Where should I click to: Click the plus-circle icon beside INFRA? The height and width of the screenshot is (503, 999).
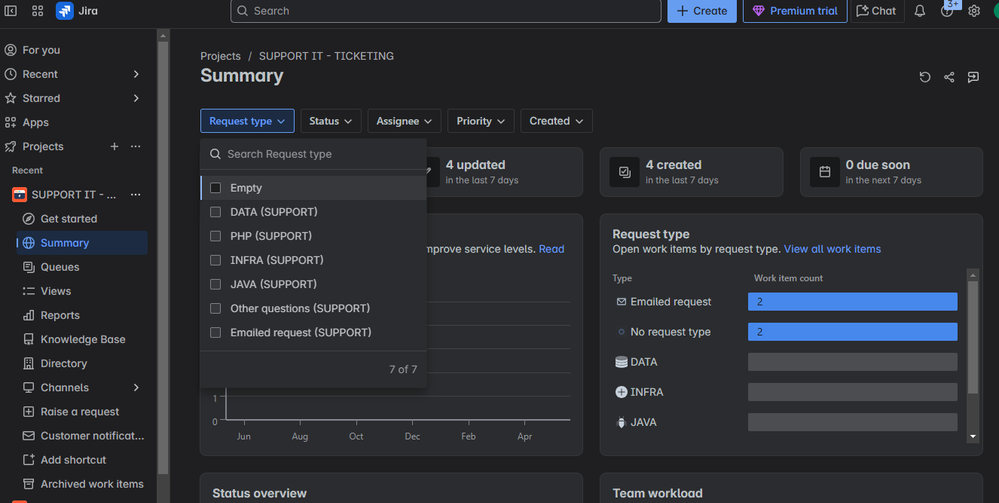click(x=621, y=392)
